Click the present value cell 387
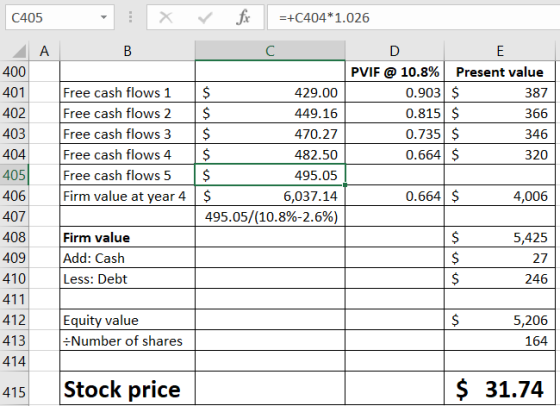Viewport: 560px width, 406px height. 500,92
